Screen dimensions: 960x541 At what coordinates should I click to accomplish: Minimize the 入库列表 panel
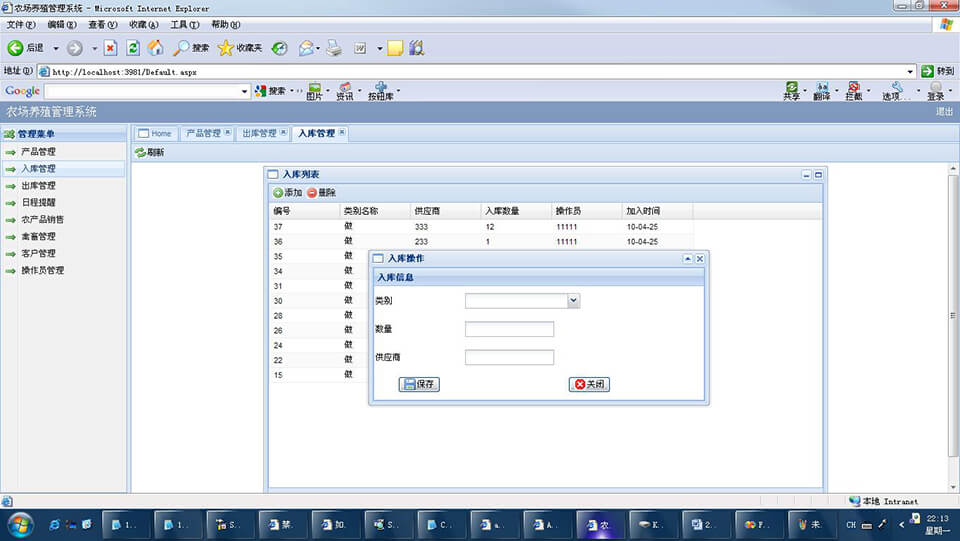(x=806, y=175)
